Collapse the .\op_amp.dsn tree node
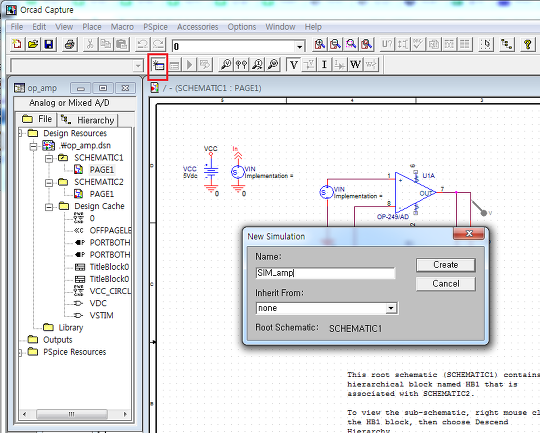Screen dimensions: 540x433 (x=33, y=146)
